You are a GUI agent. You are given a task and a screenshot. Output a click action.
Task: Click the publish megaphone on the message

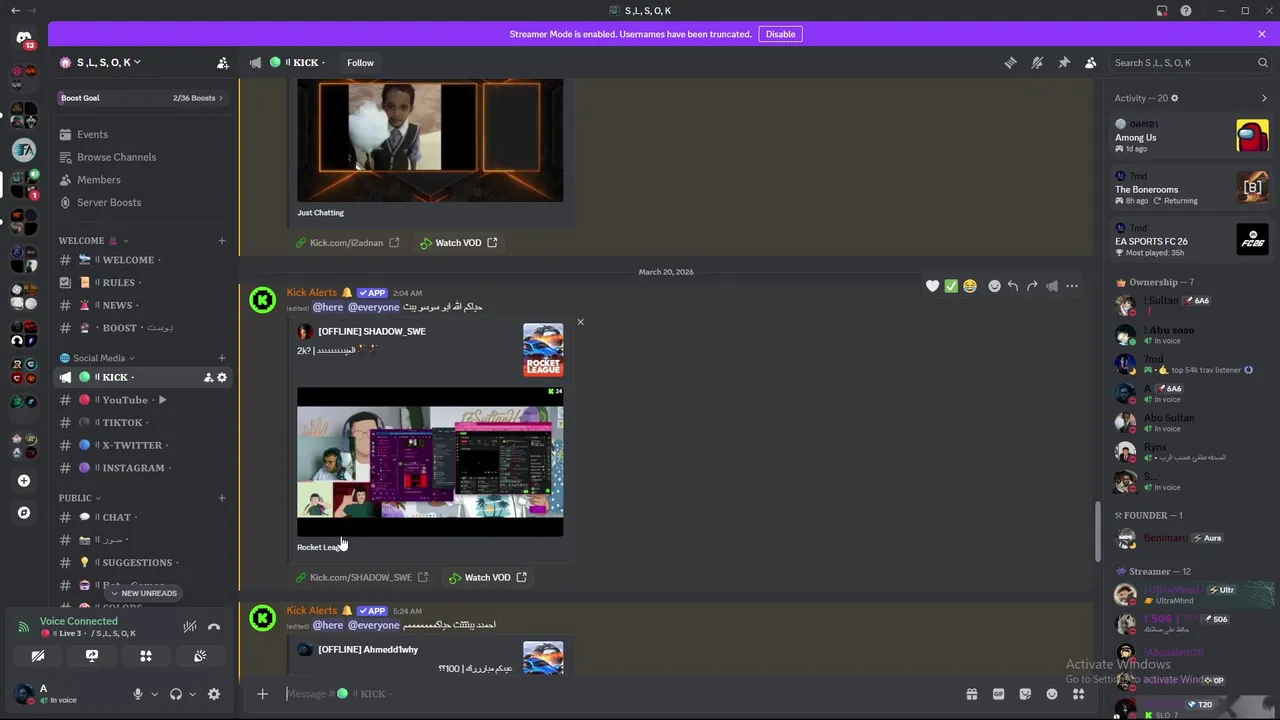(1052, 286)
